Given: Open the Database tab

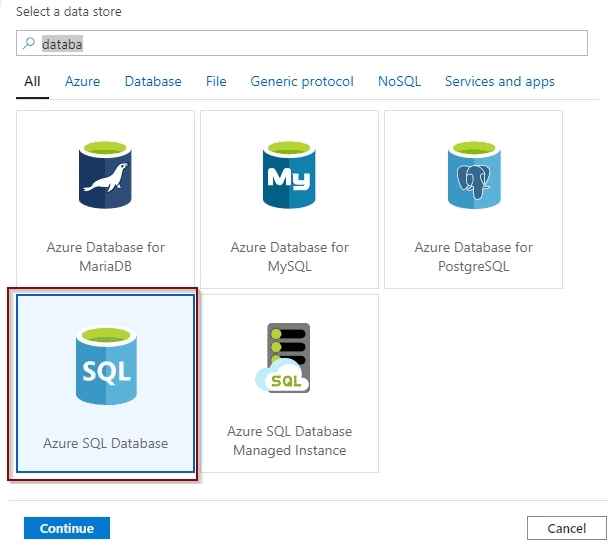Looking at the screenshot, I should [153, 81].
